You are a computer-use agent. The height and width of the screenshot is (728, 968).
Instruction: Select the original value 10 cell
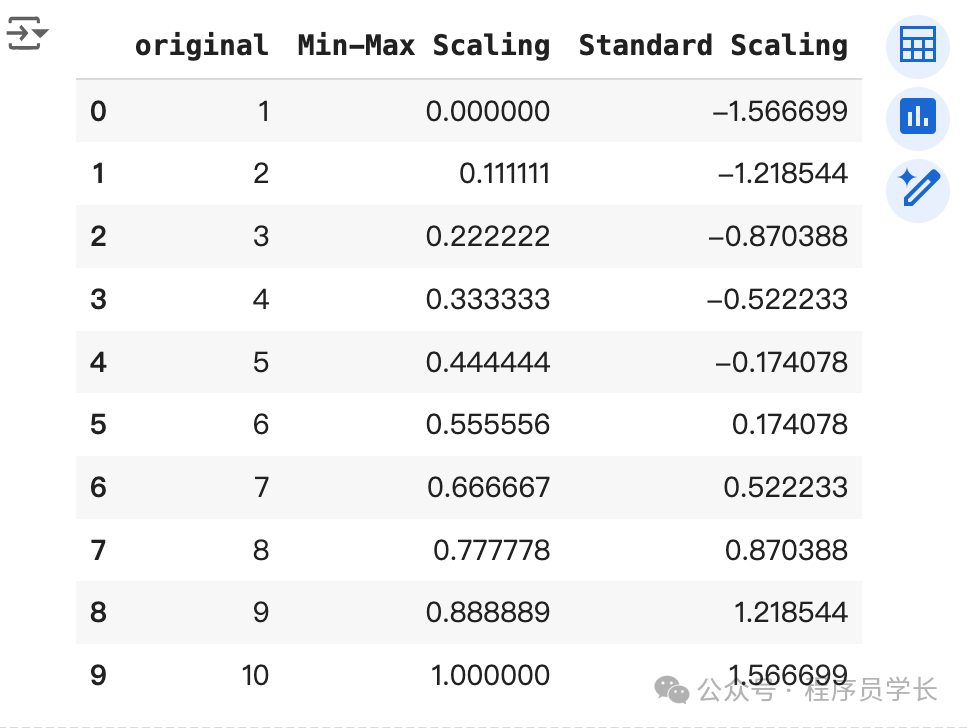click(255, 676)
